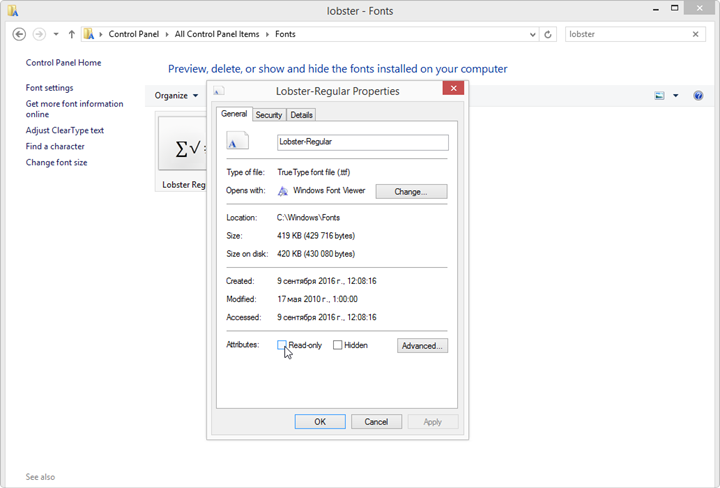Clear the lobster search text
This screenshot has width=720, height=488.
[696, 34]
